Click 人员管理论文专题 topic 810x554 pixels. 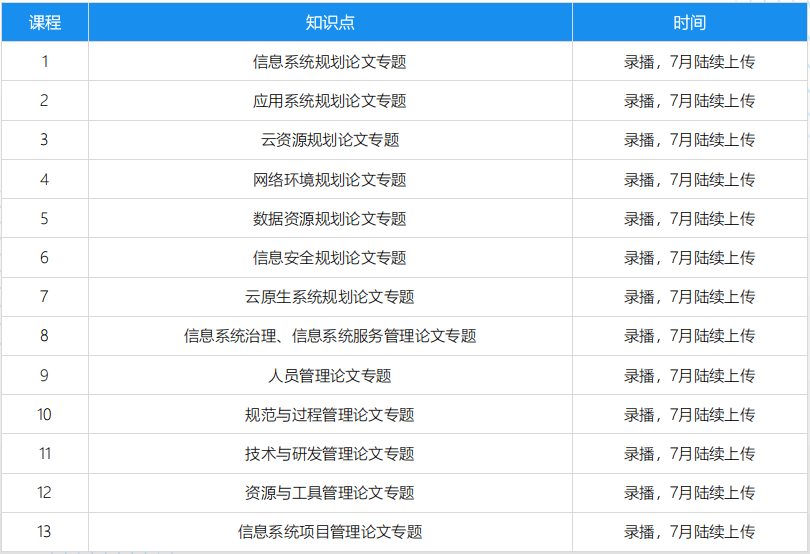click(330, 376)
